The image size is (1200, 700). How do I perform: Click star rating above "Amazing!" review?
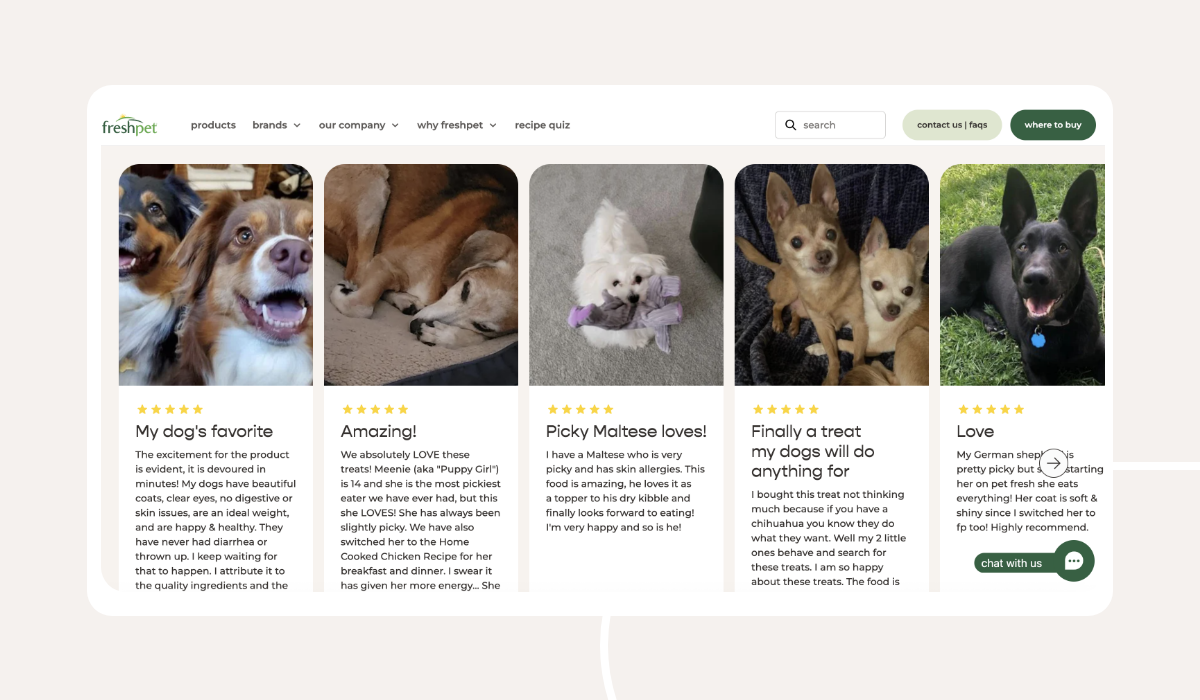coord(375,409)
